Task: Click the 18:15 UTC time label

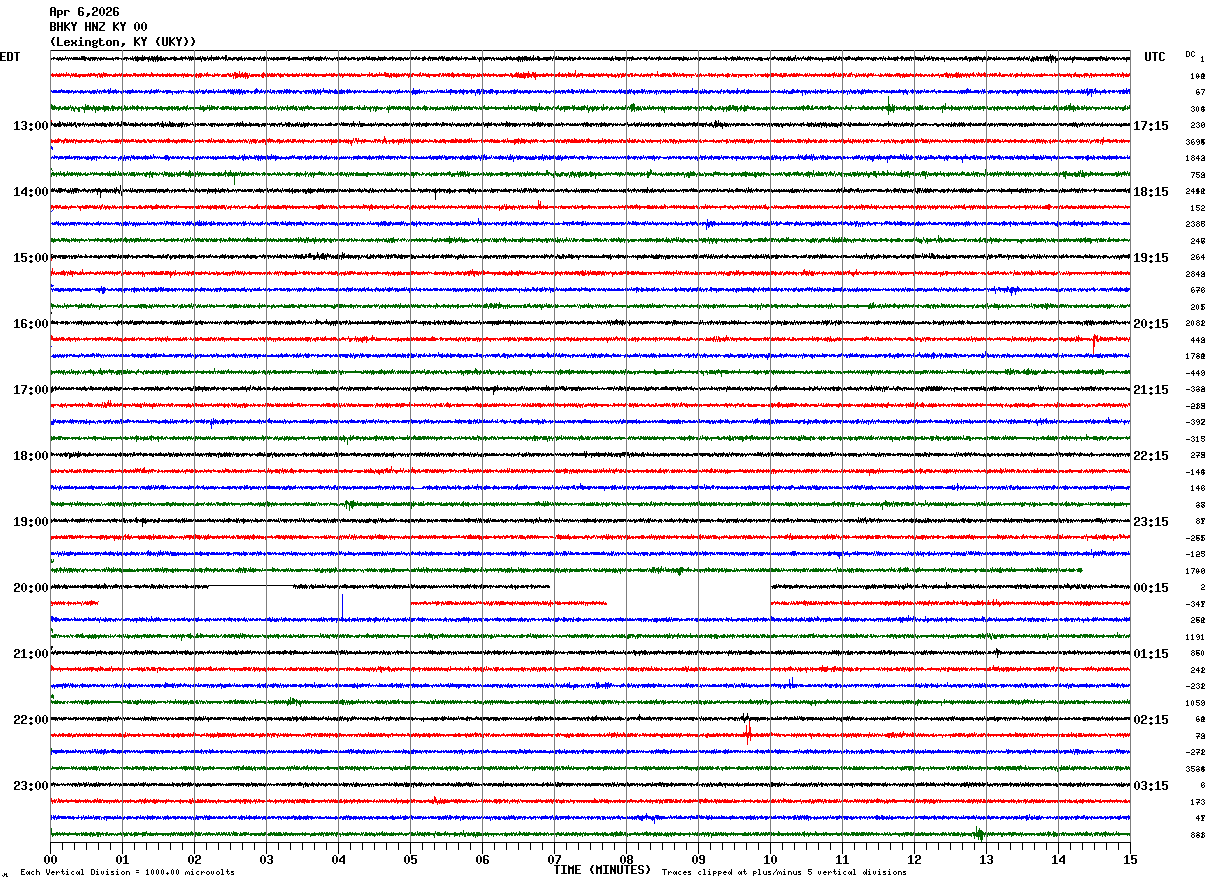Action: pyautogui.click(x=1151, y=192)
